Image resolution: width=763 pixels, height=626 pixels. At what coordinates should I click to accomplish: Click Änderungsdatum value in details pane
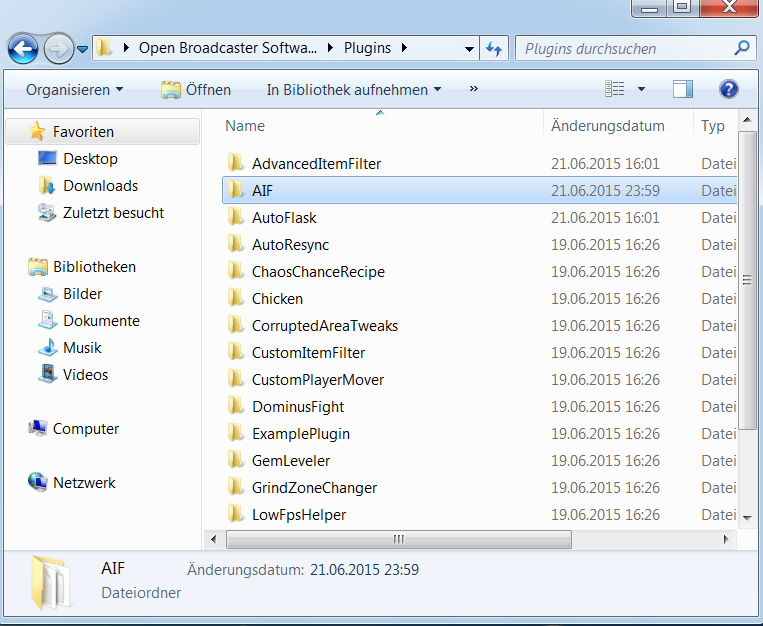pos(364,570)
